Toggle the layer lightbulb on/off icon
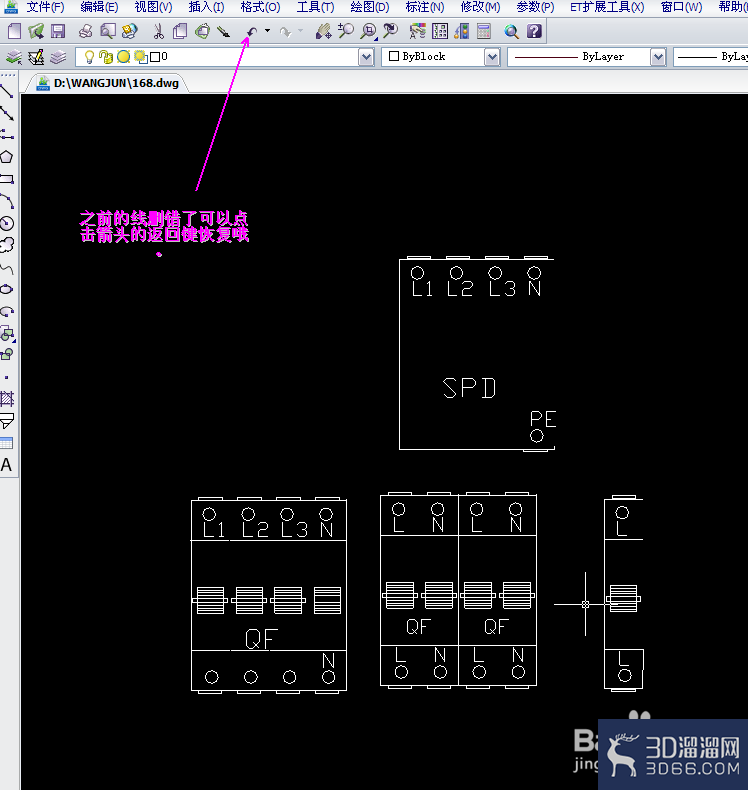This screenshot has width=748, height=790. [x=89, y=57]
